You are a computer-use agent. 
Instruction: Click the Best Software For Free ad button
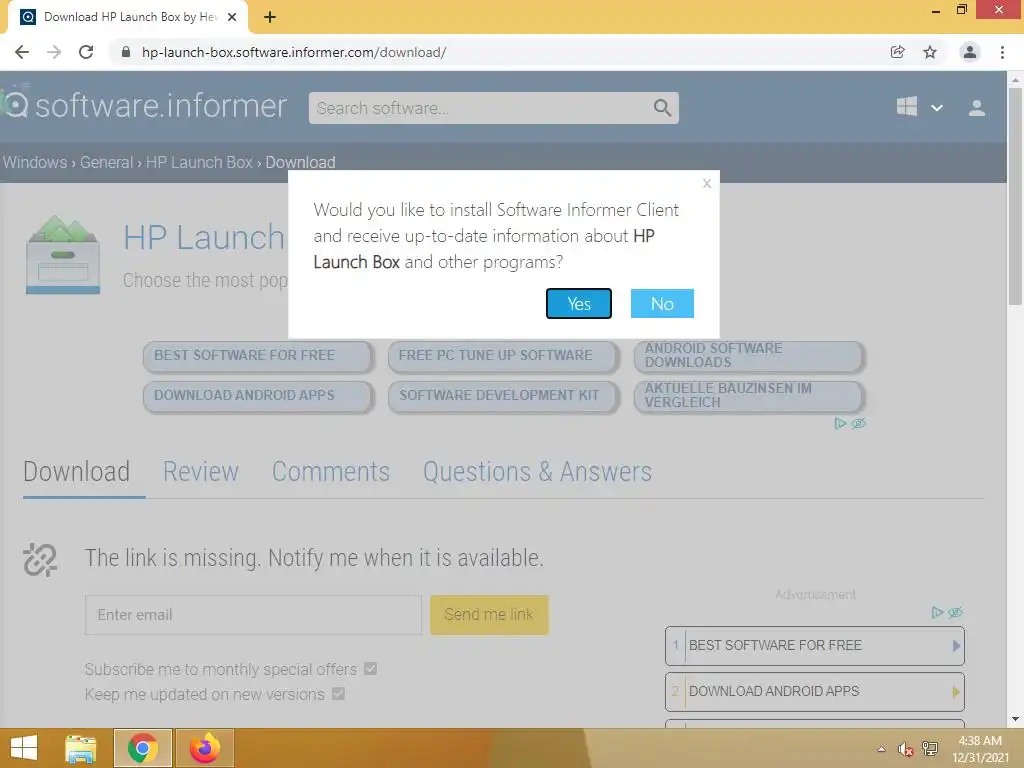point(258,356)
